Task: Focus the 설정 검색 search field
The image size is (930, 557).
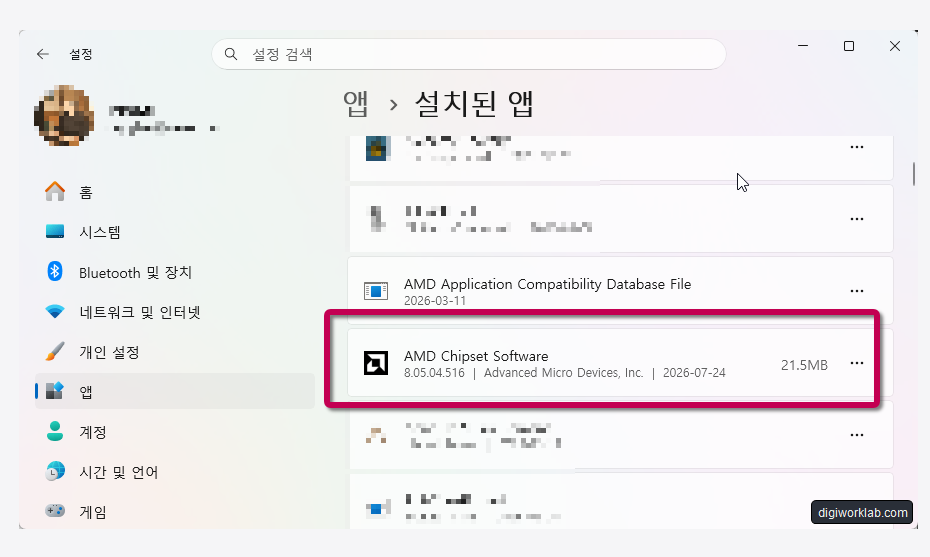Action: tap(469, 54)
